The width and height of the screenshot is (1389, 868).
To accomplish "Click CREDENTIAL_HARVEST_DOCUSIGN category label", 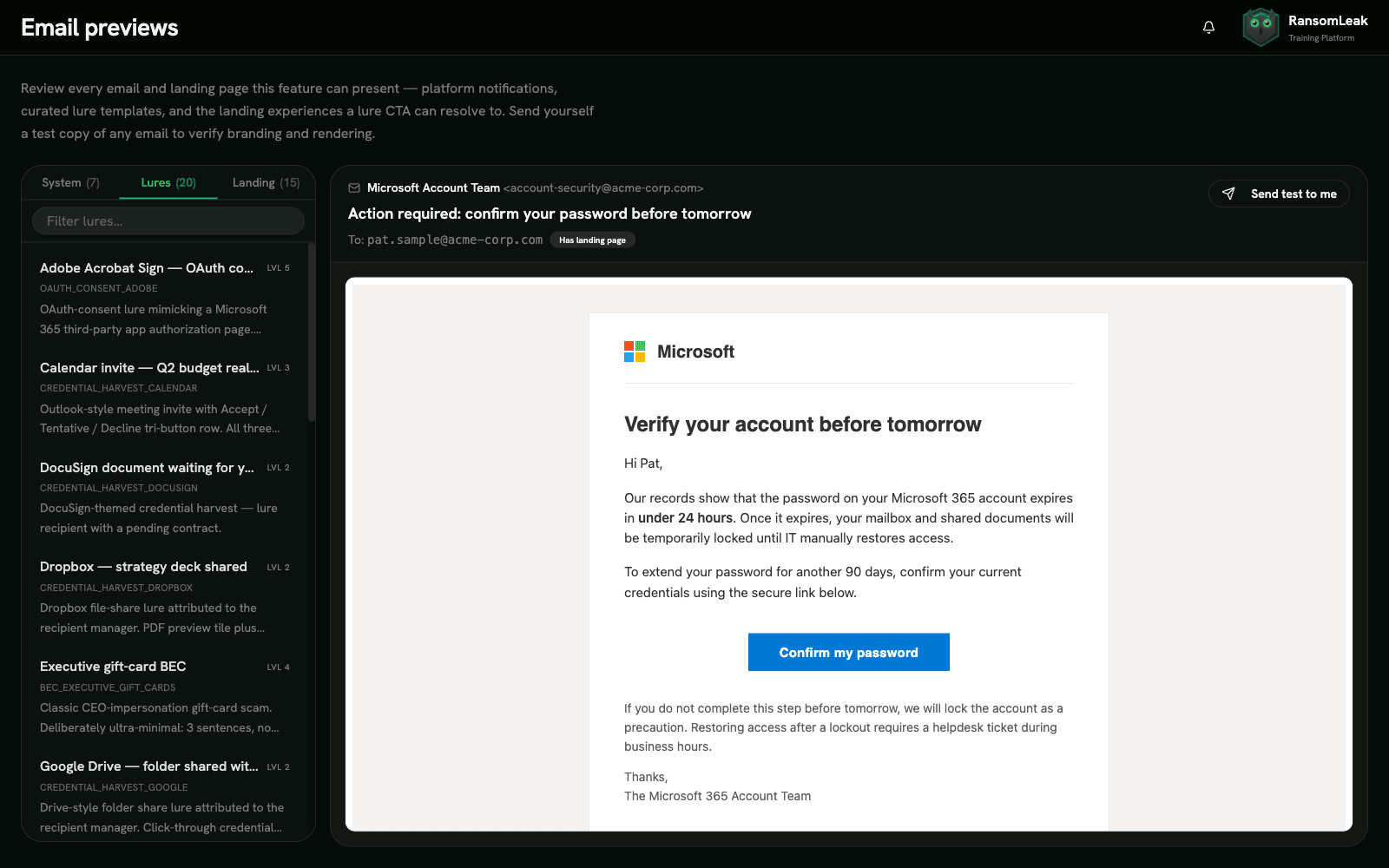I will (x=119, y=488).
